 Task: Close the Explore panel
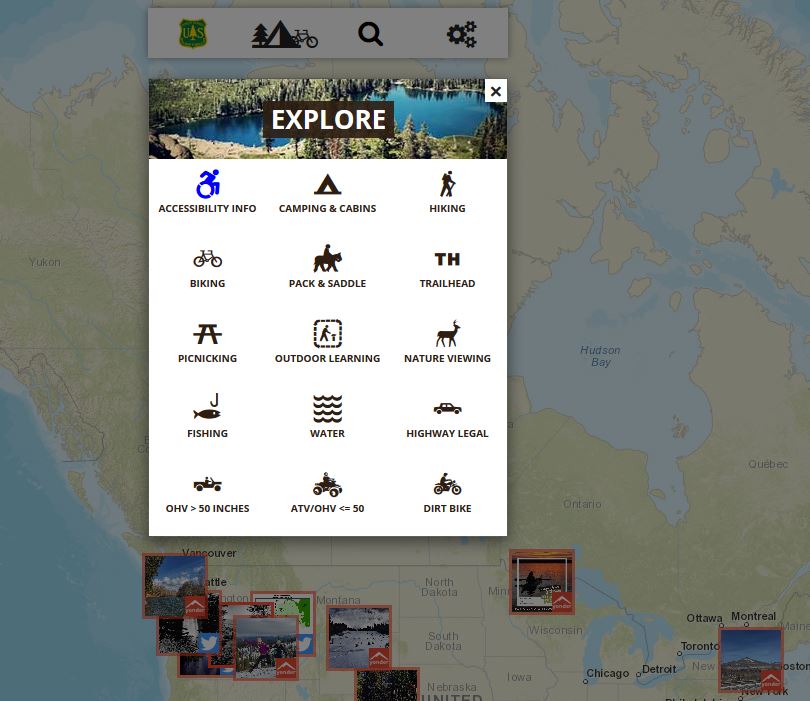(x=495, y=91)
